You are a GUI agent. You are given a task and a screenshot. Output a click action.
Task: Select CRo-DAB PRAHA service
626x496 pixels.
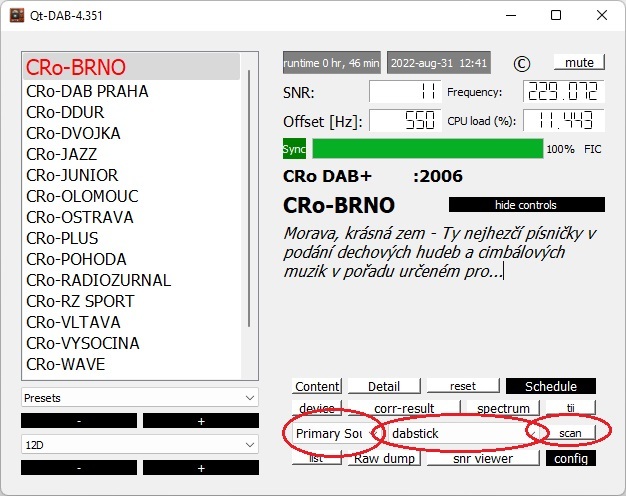pos(132,91)
